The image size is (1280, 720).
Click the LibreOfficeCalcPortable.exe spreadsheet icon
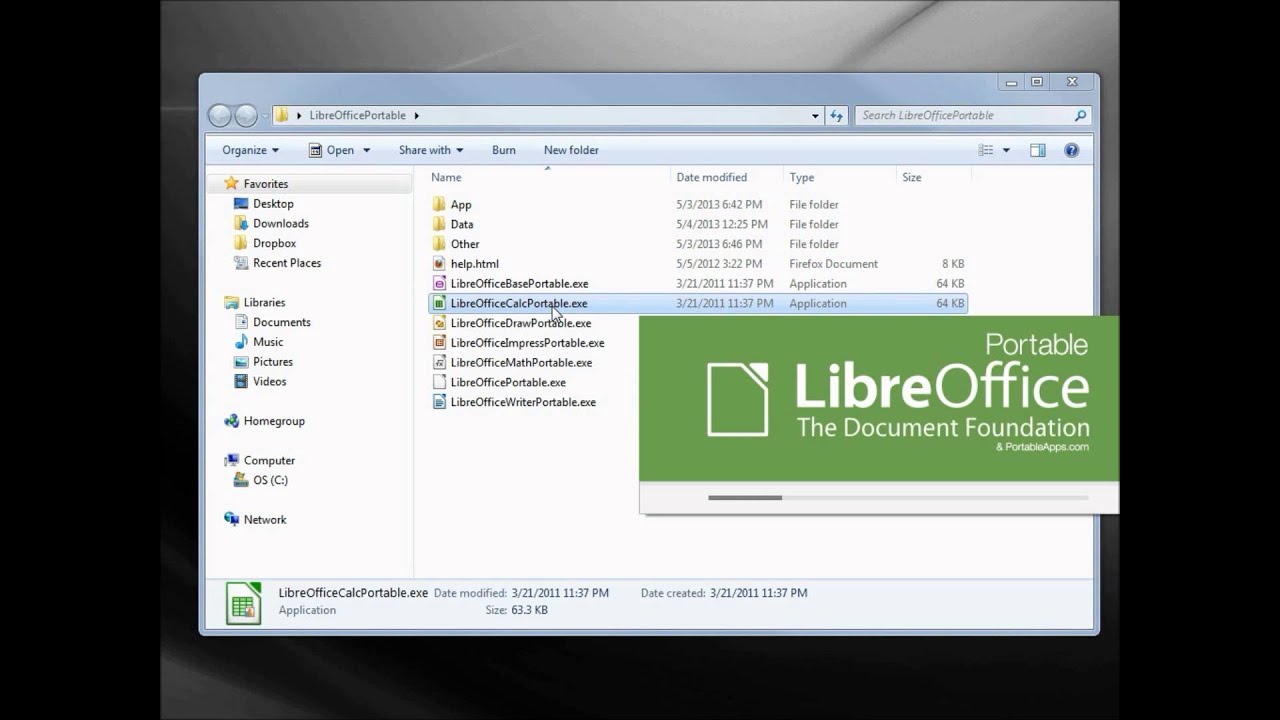[439, 303]
